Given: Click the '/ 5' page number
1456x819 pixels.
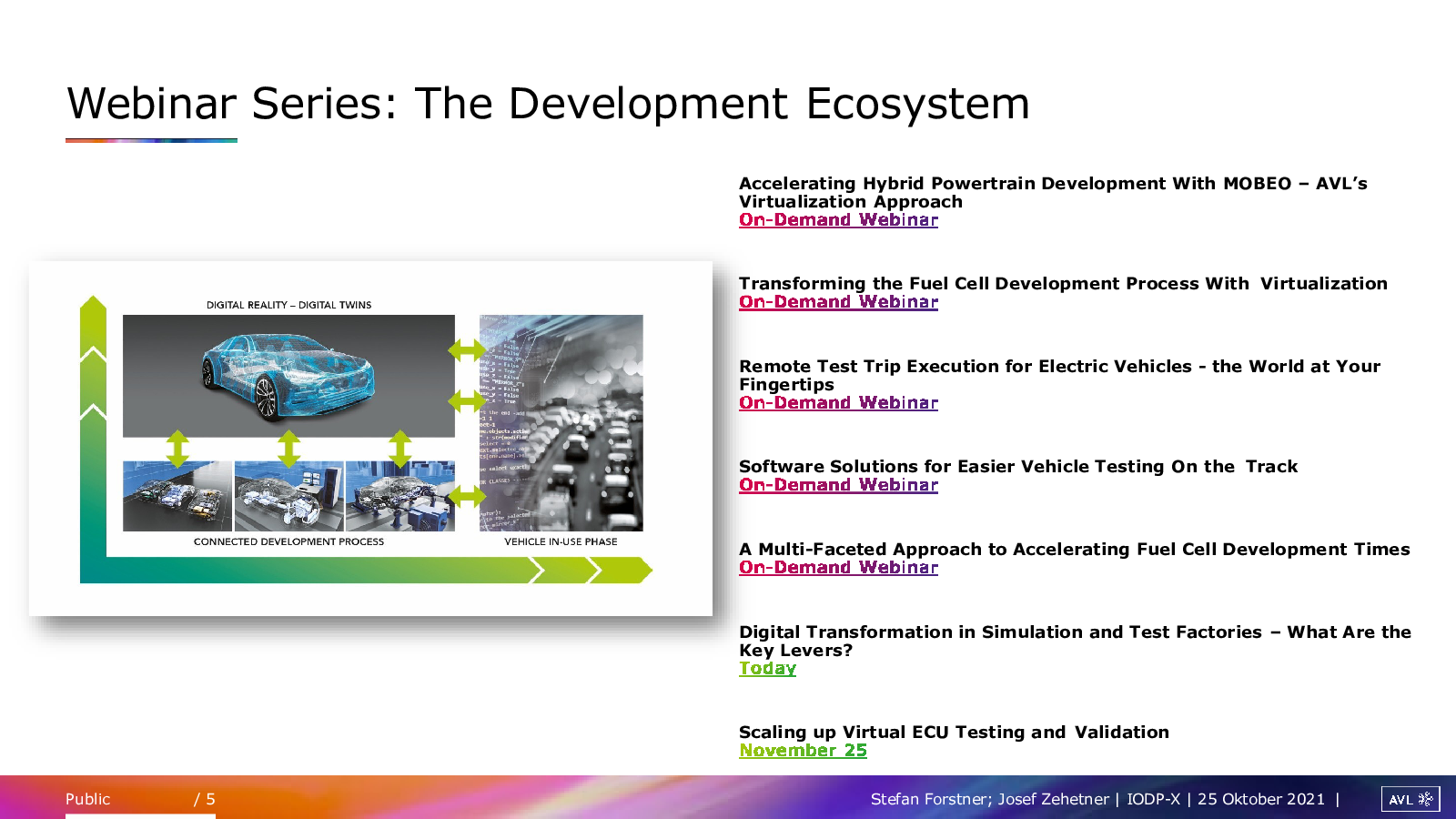Looking at the screenshot, I should click(x=205, y=799).
